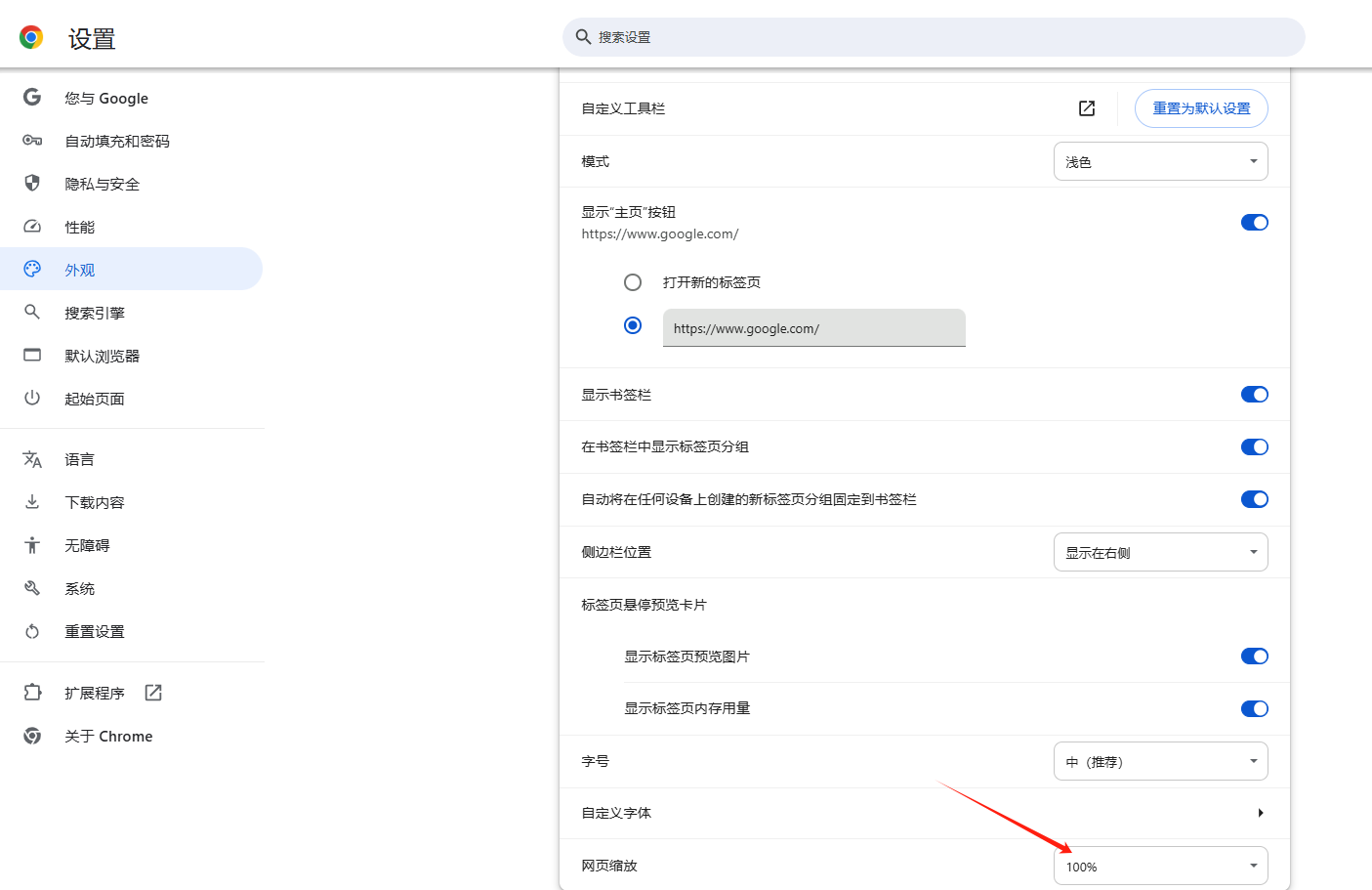This screenshot has width=1372, height=890.
Task: Select the 打开新的标签页 radio button
Action: 633,282
